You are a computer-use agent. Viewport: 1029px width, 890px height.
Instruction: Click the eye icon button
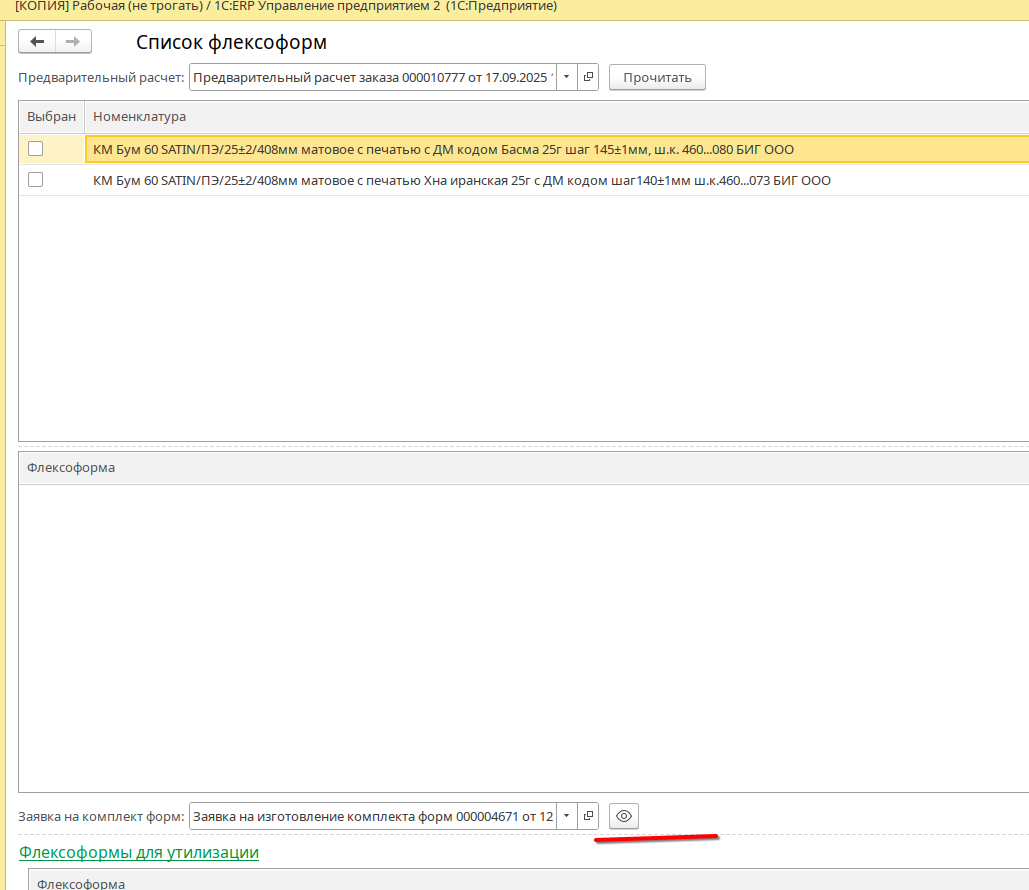(624, 816)
